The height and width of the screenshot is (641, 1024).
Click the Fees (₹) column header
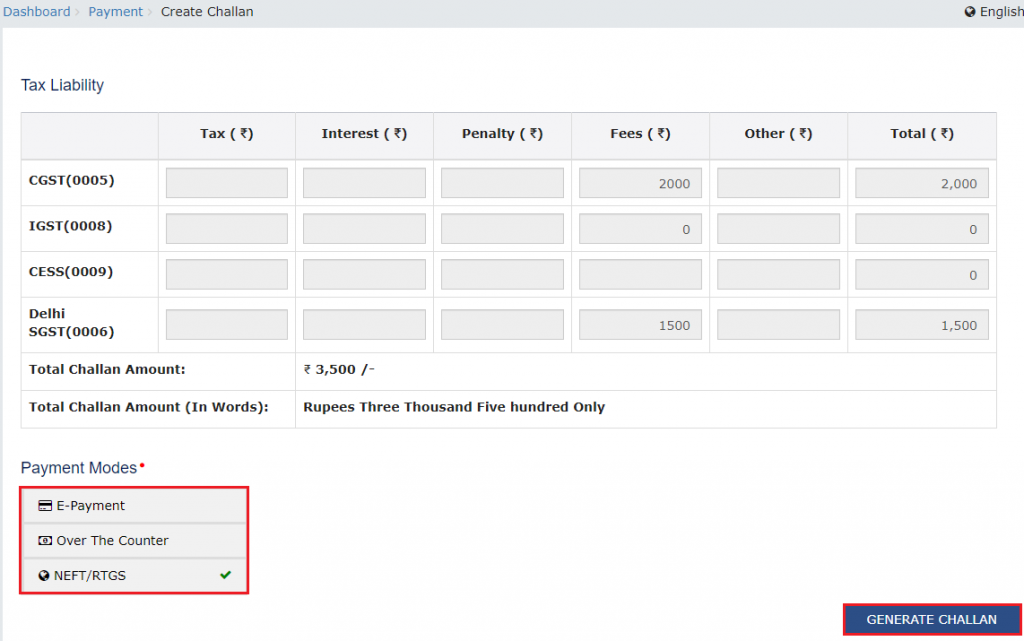(x=640, y=134)
